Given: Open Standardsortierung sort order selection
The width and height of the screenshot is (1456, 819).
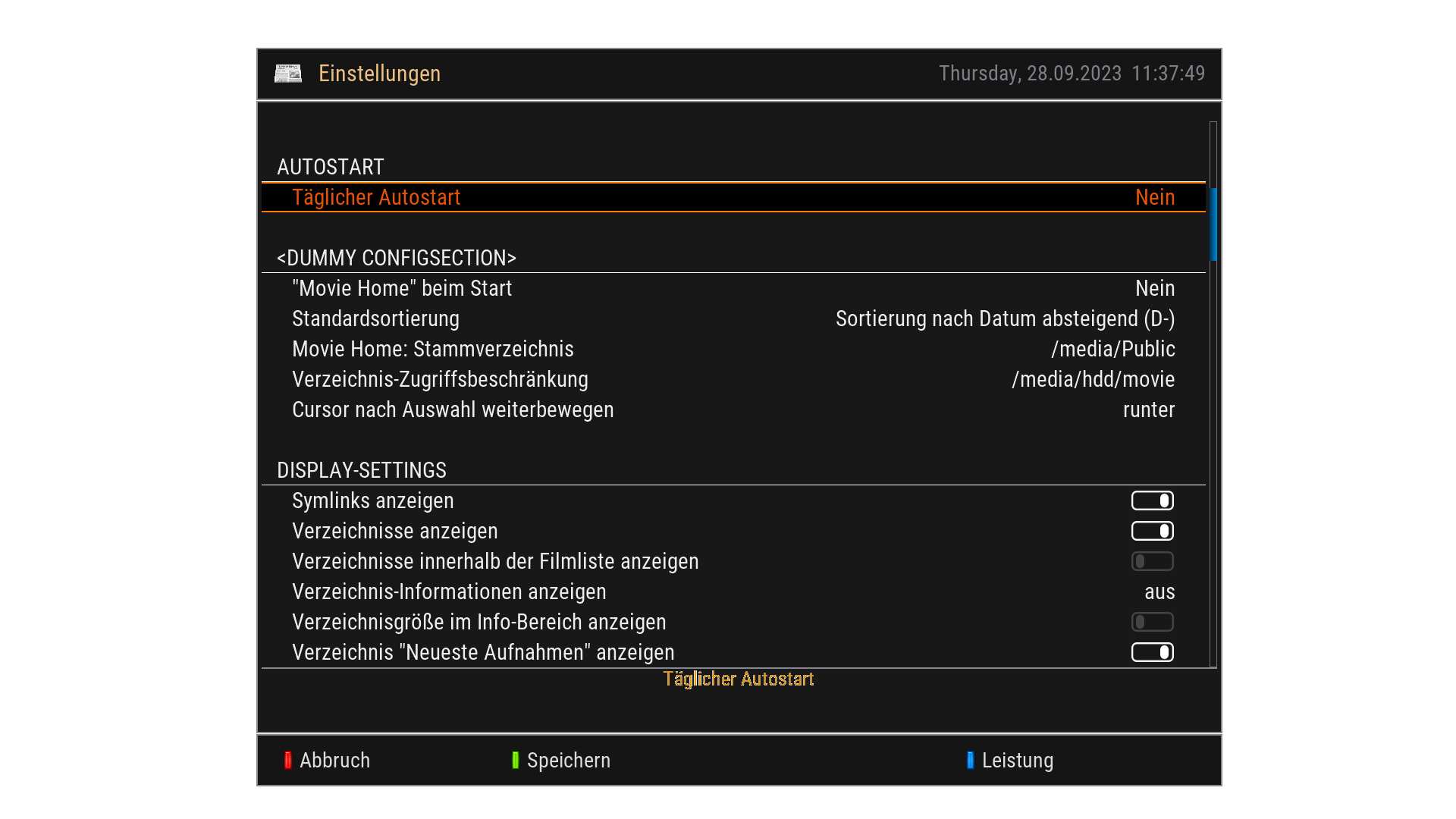Looking at the screenshot, I should (1005, 318).
